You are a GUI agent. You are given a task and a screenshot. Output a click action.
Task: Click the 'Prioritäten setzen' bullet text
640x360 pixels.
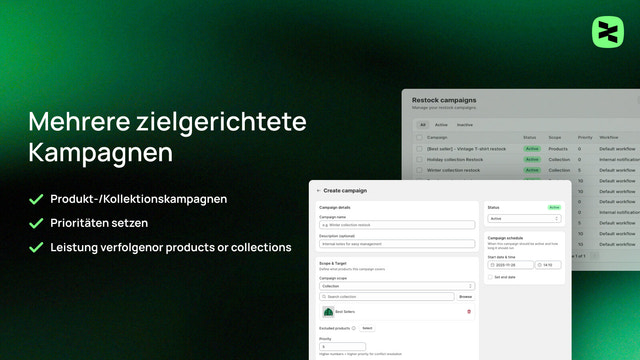pyautogui.click(x=99, y=223)
